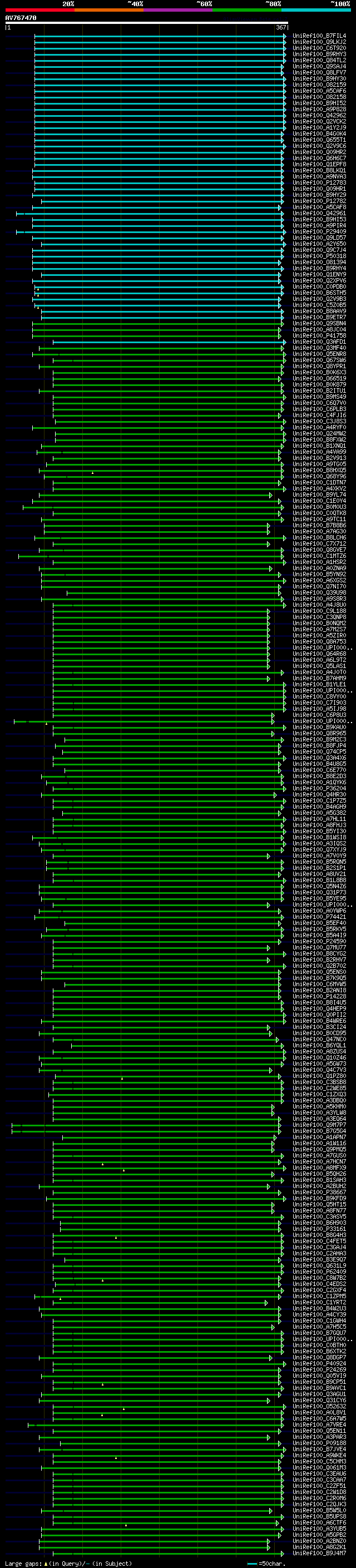
Task: Select label UniRef100_Q6H6C7
Action: tap(319, 159)
